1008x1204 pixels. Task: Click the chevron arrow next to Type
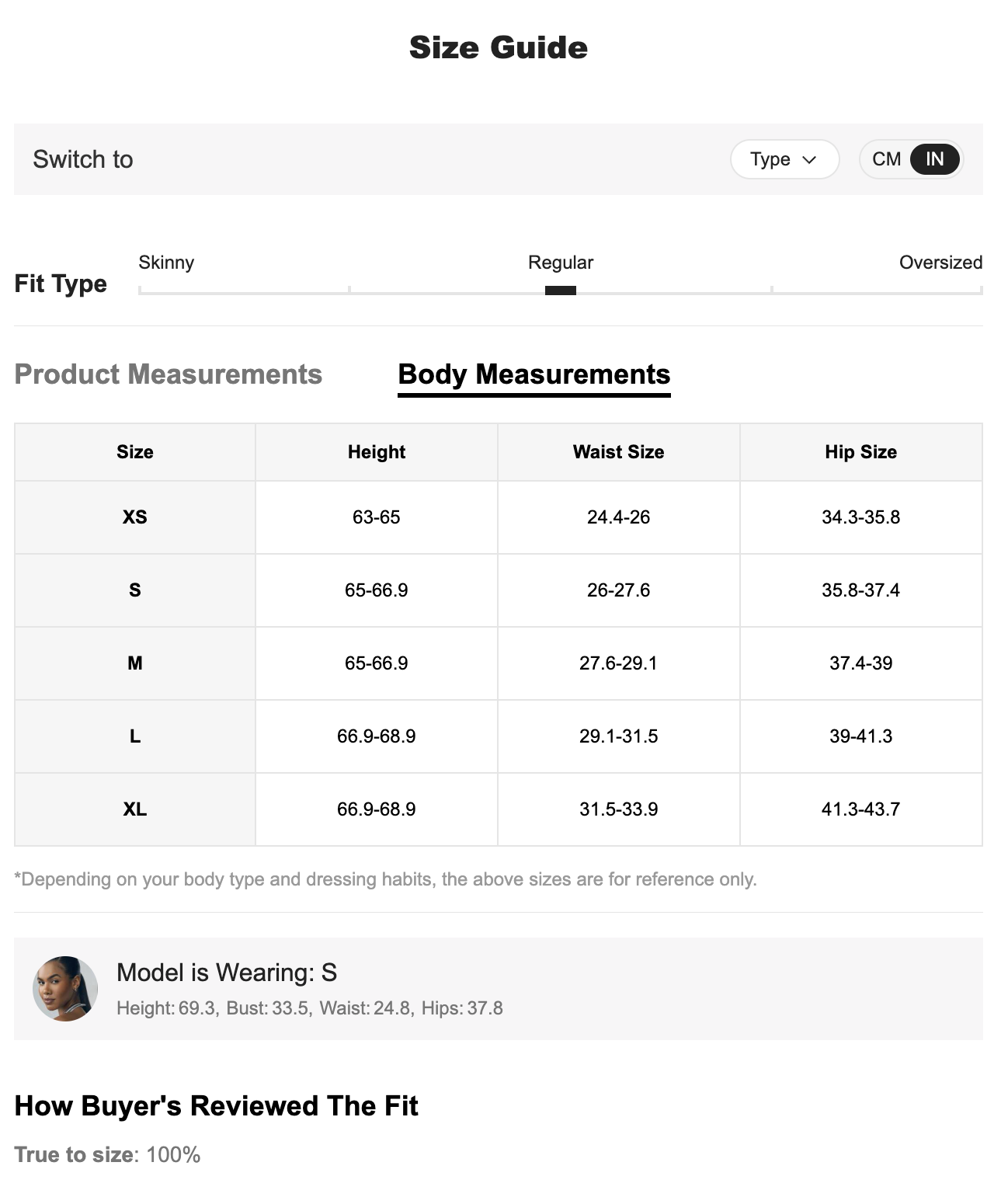tap(809, 160)
